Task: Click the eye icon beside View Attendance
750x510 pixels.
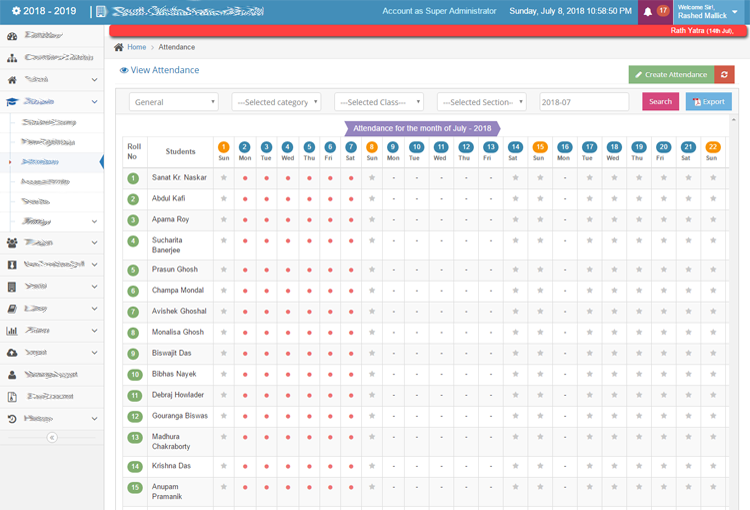Action: coord(124,70)
